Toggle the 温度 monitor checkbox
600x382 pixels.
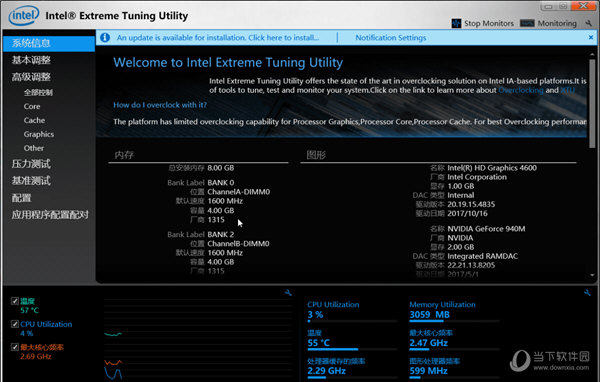tap(15, 301)
